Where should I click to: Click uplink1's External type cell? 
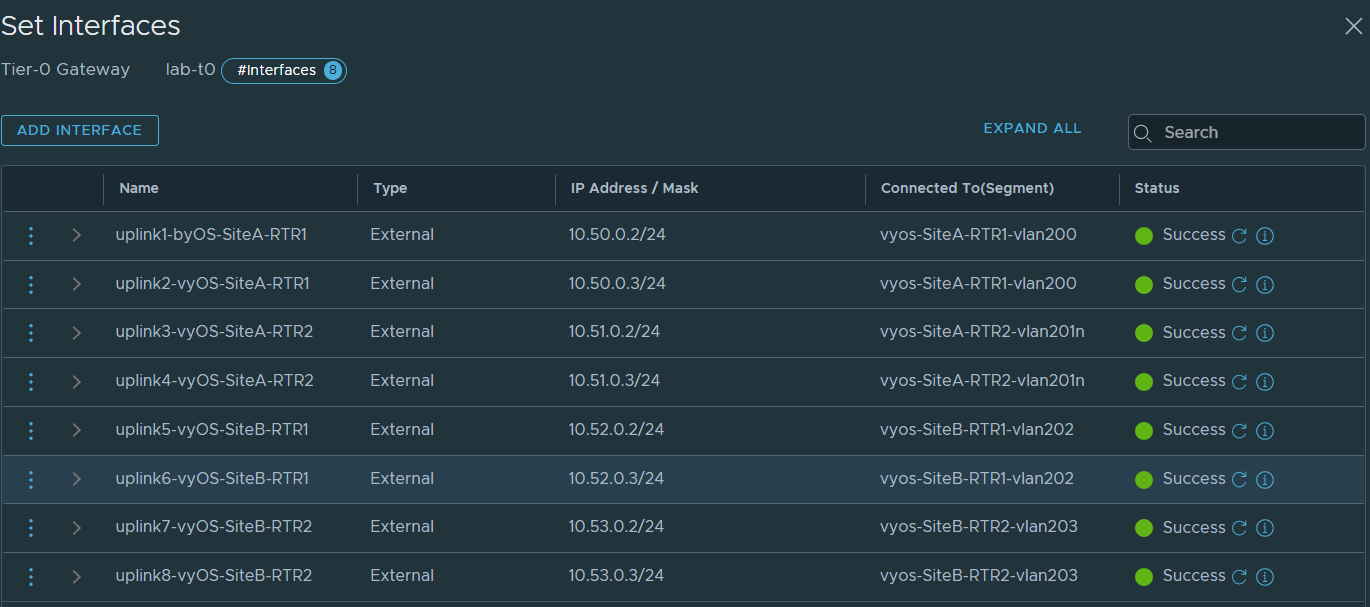coord(402,235)
